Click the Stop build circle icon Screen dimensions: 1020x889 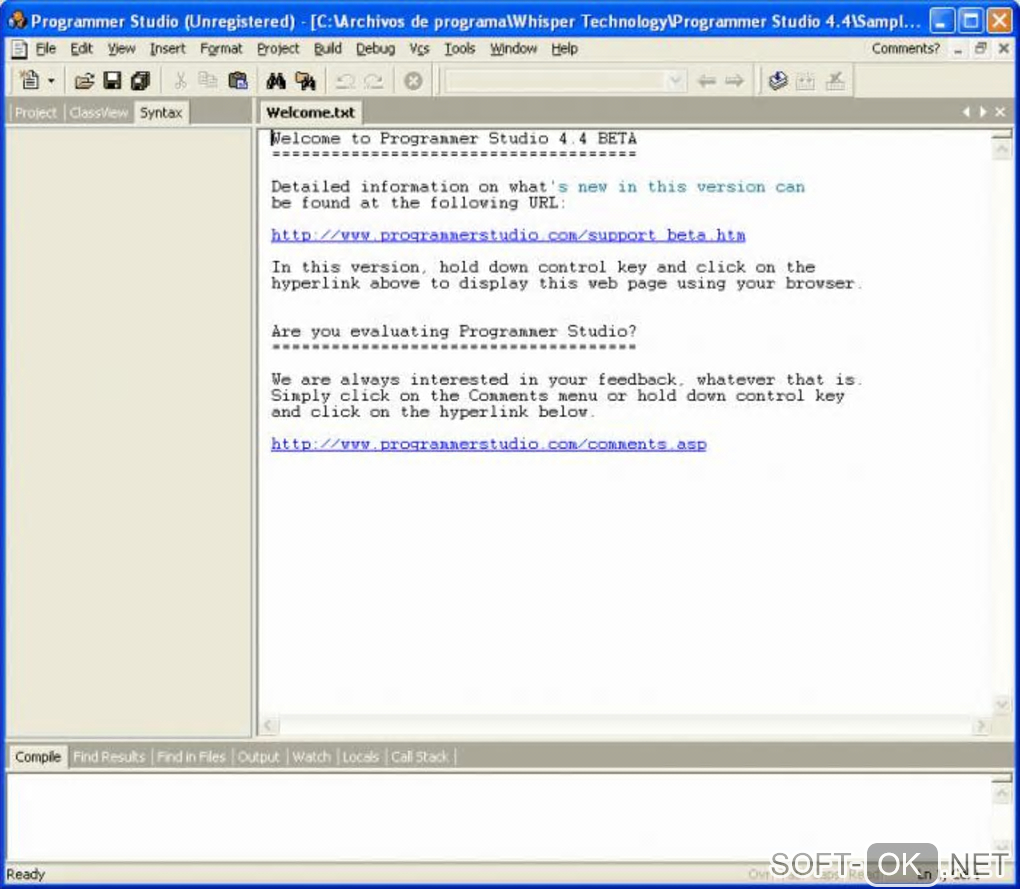click(413, 81)
